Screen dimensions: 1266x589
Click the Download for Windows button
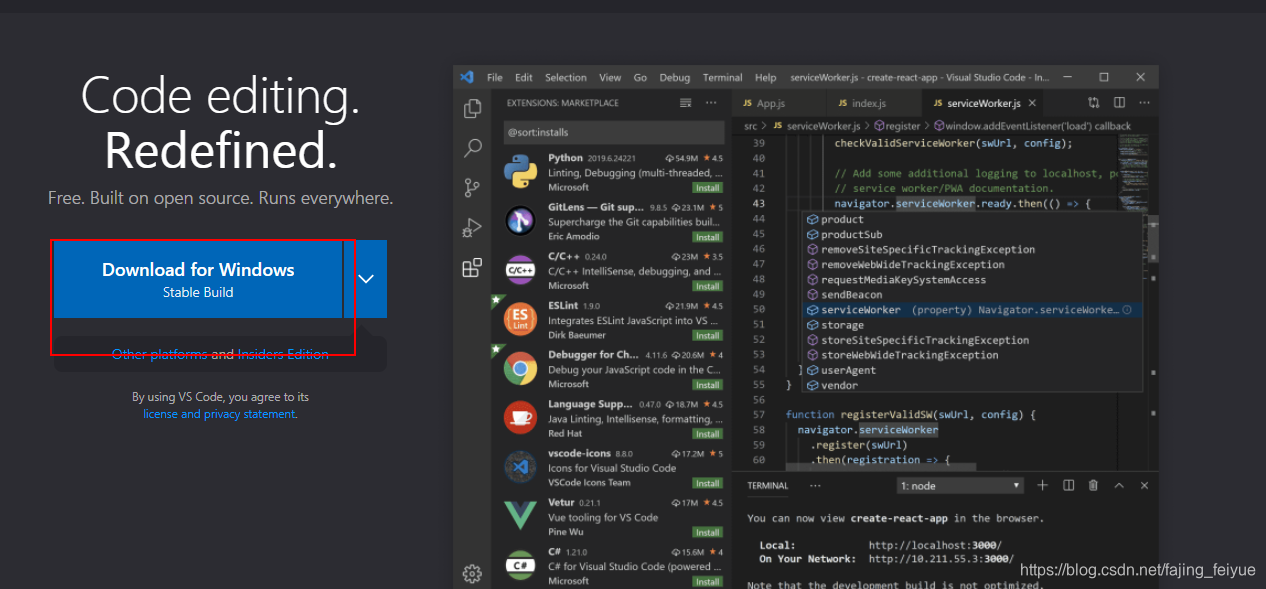[x=198, y=279]
